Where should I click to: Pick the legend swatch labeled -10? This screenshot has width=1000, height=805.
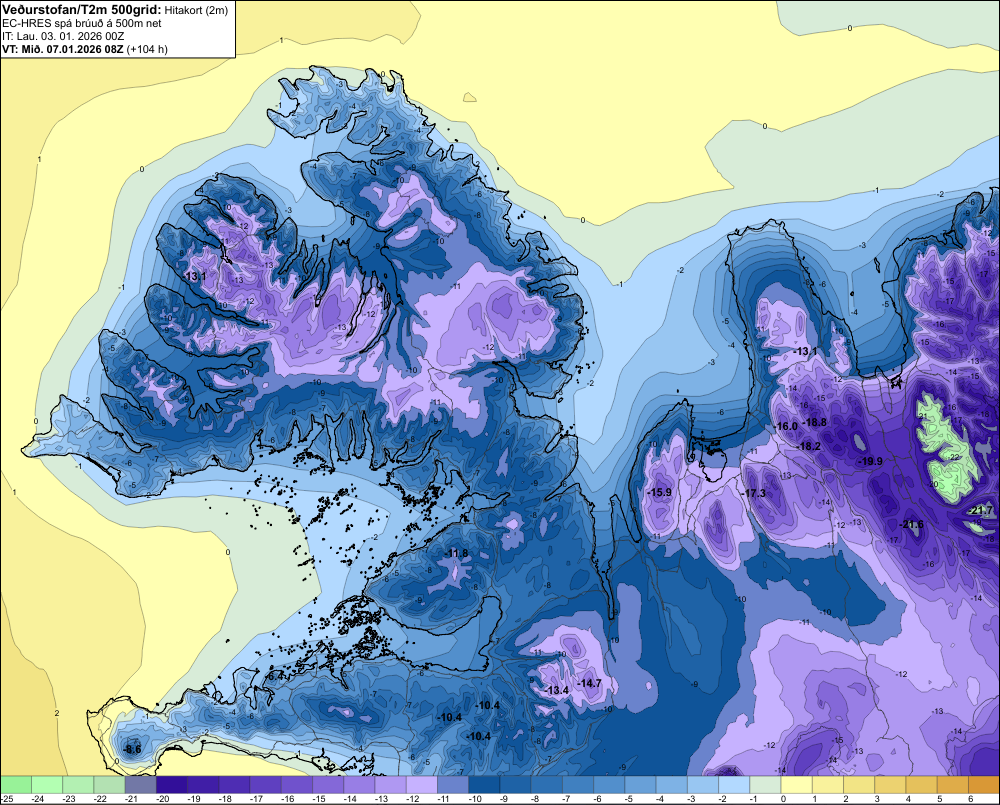point(485,784)
